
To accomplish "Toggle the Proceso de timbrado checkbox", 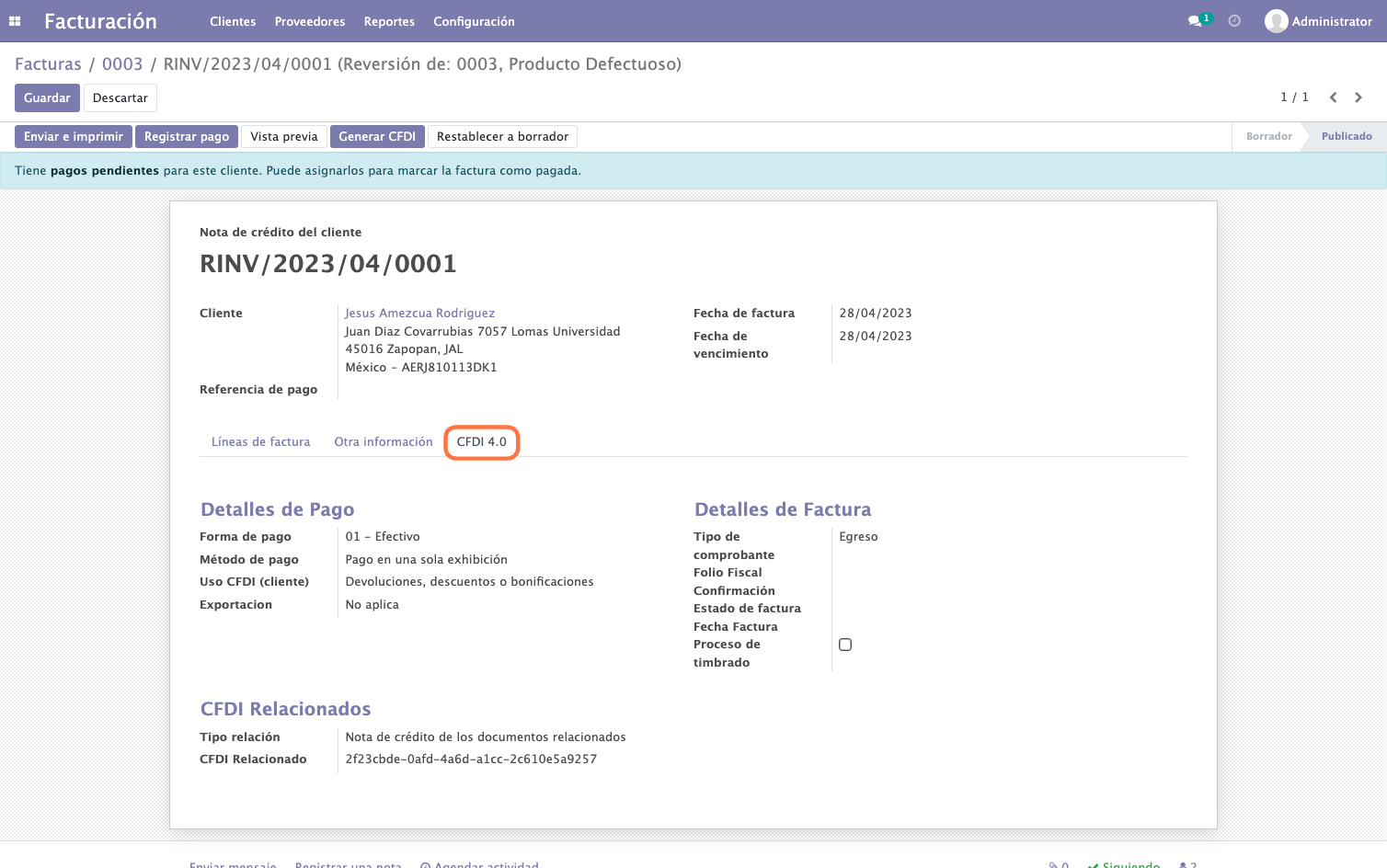I will (845, 645).
